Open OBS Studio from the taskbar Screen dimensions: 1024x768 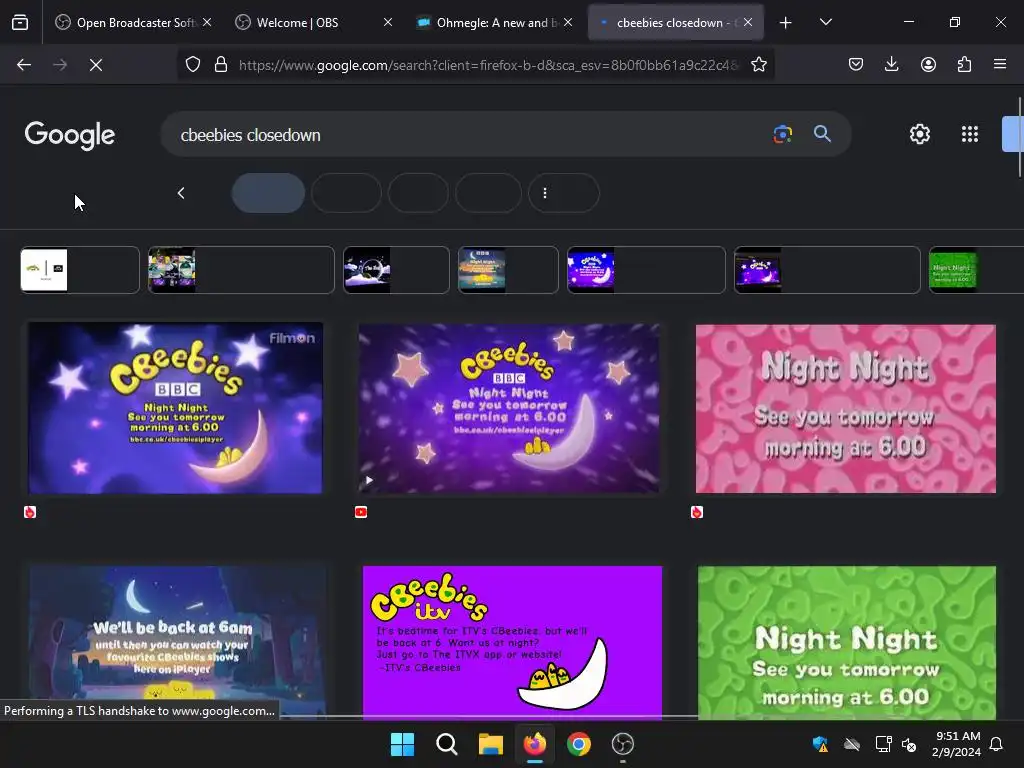[622, 744]
